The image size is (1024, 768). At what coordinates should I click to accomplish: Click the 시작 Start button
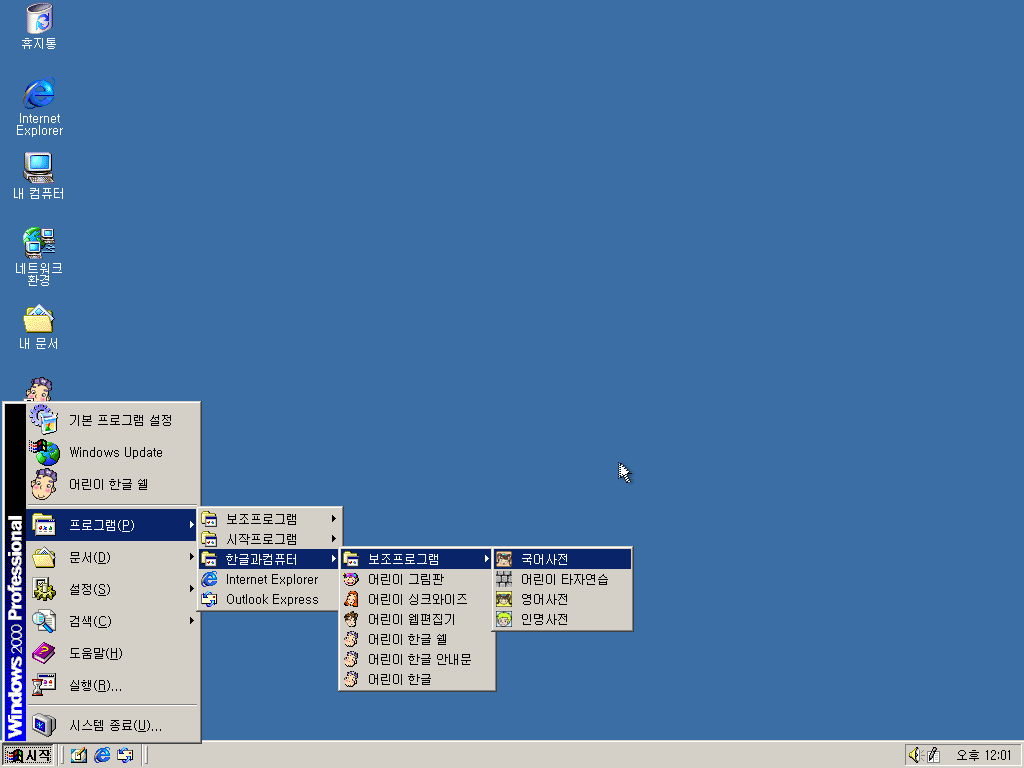click(28, 756)
